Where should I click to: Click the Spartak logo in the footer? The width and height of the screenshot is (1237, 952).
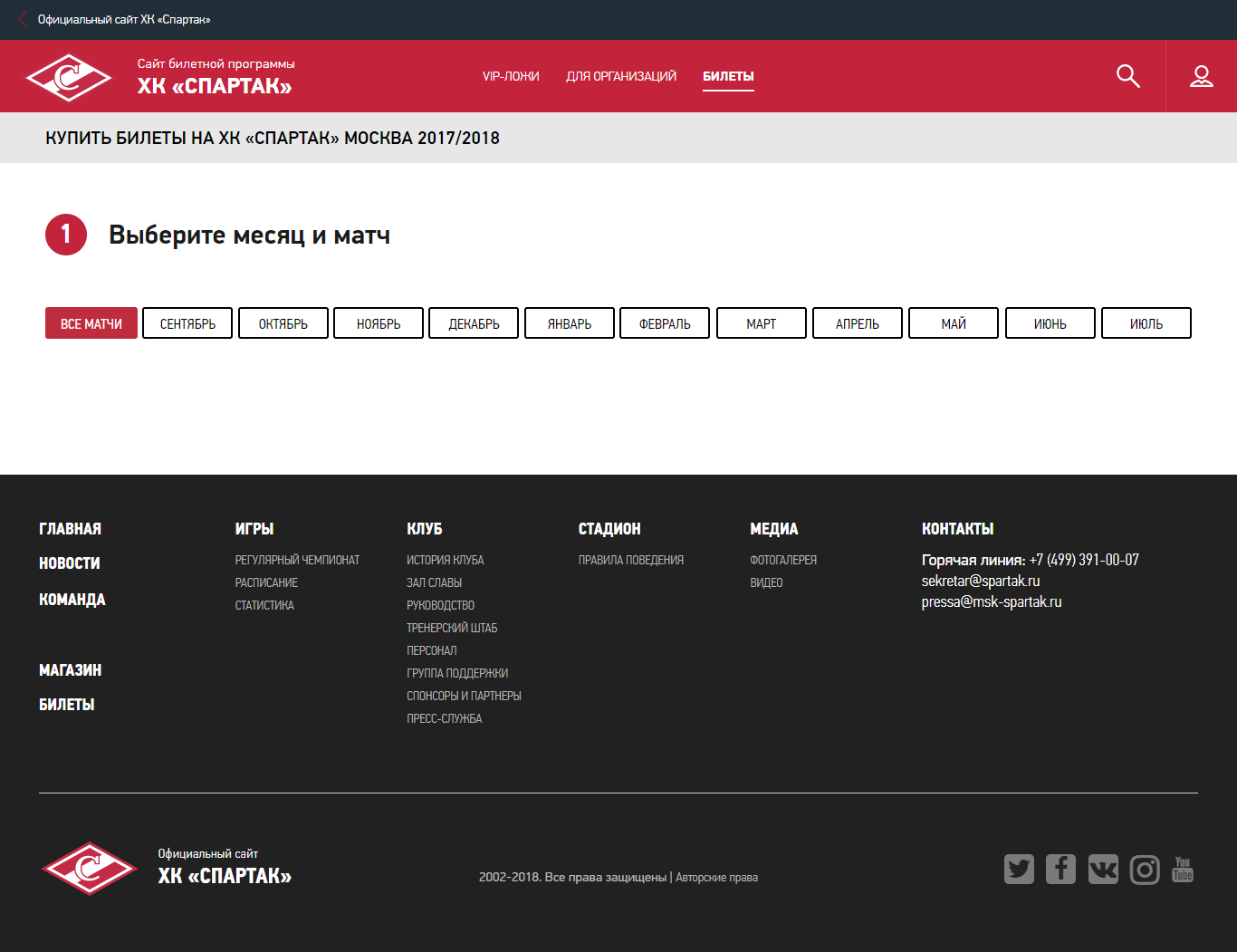[x=89, y=869]
